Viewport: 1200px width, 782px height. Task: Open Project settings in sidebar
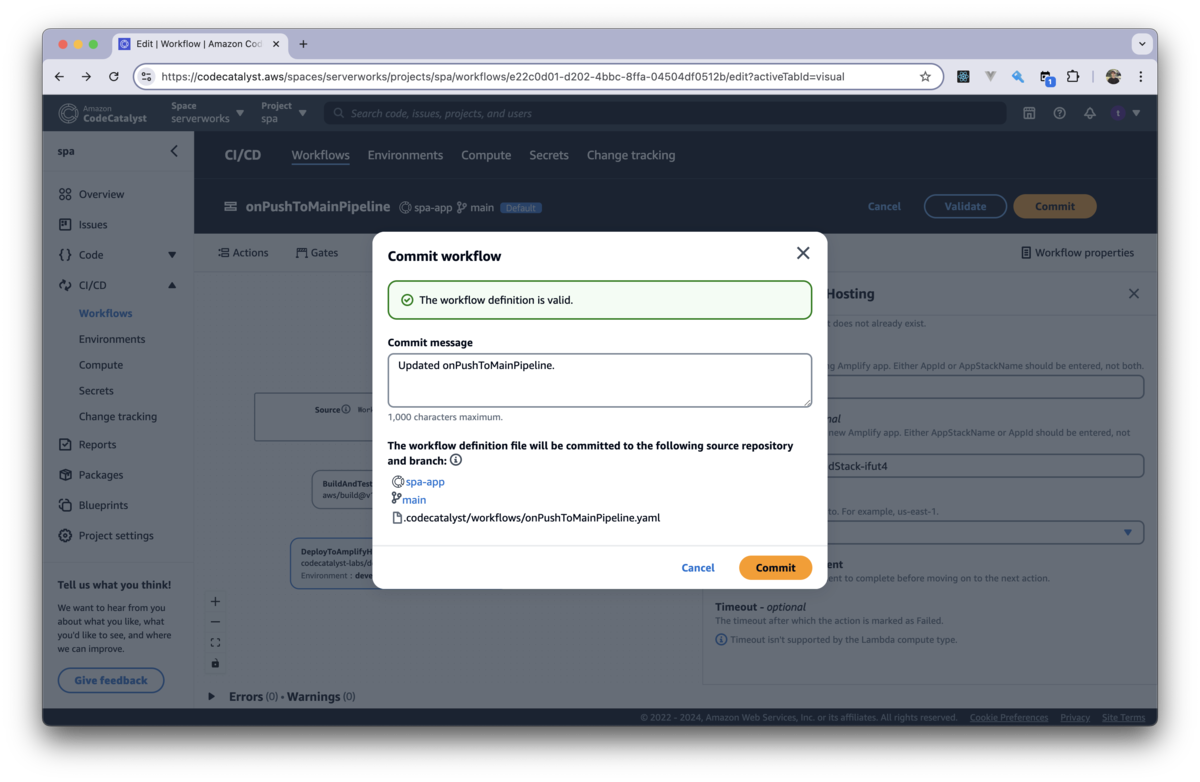[116, 535]
